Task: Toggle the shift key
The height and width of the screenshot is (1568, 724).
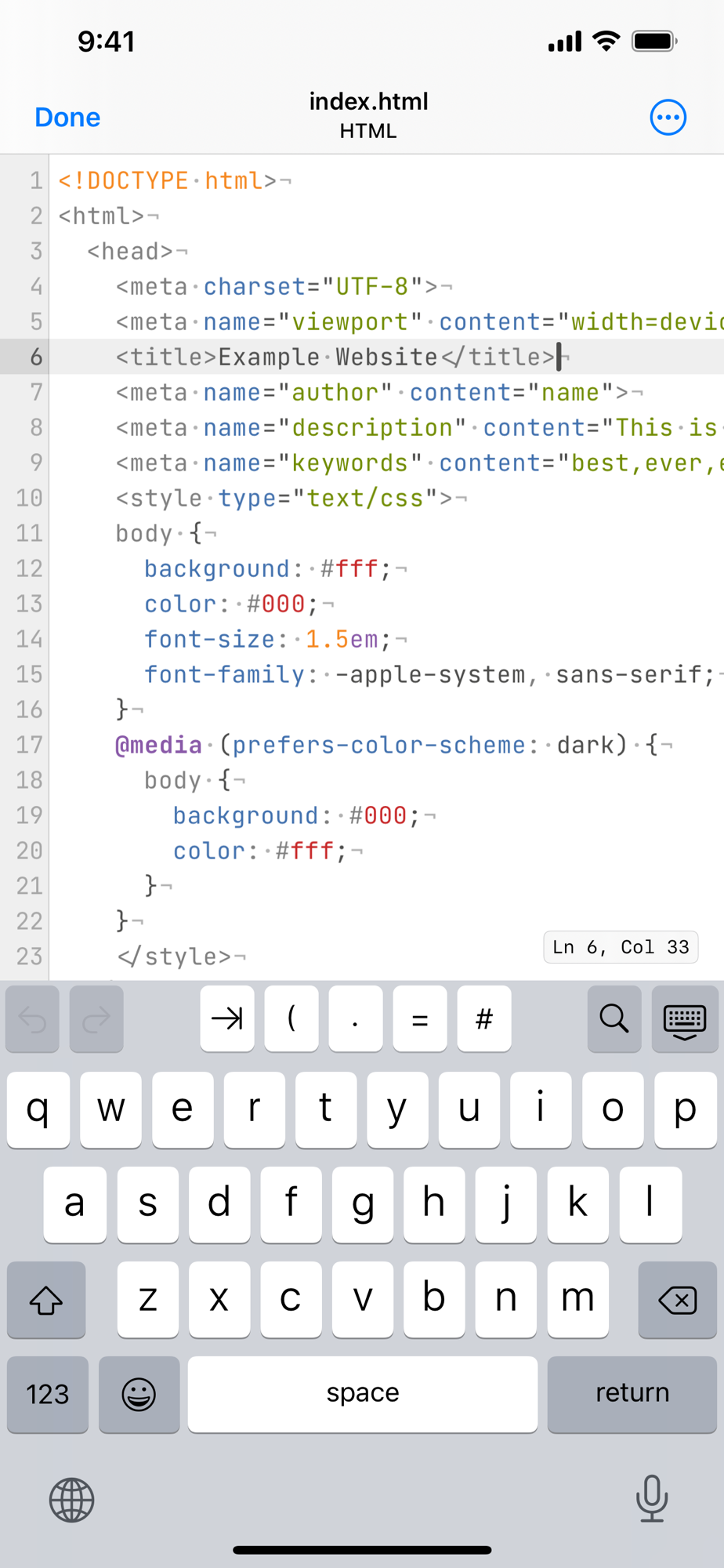Action: click(46, 1300)
